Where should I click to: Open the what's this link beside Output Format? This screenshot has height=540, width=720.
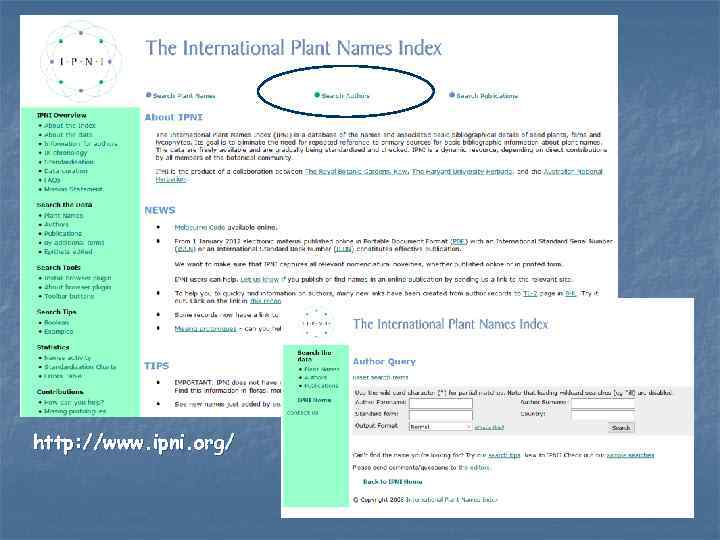tap(489, 428)
